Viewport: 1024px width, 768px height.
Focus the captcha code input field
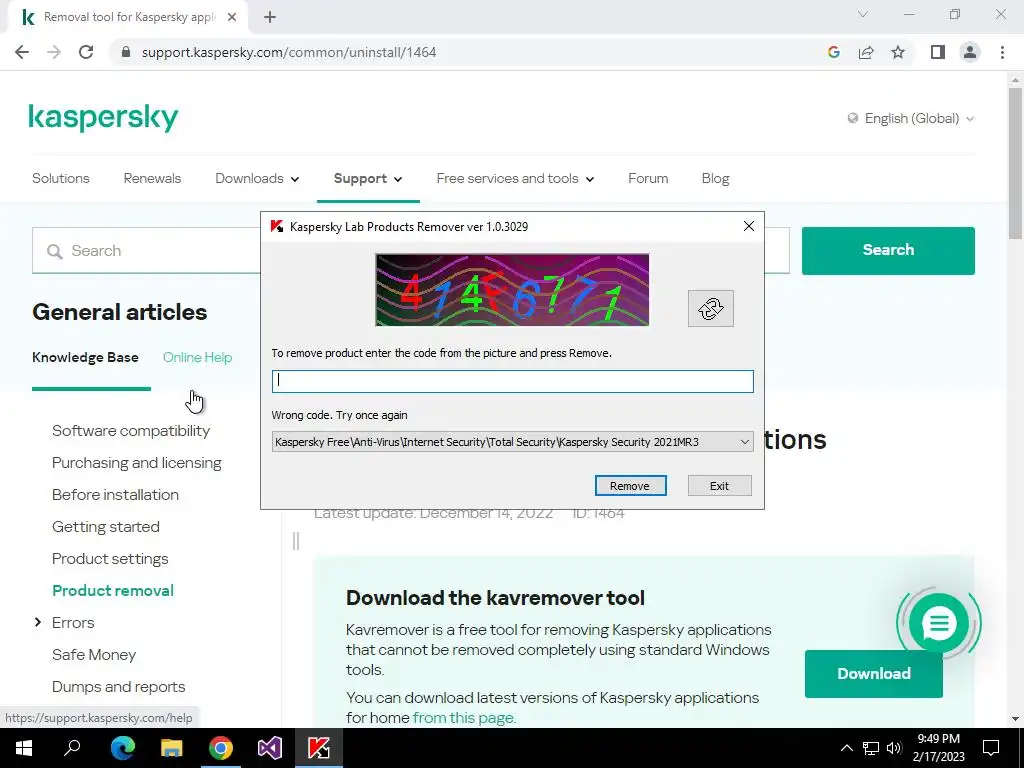pos(513,381)
